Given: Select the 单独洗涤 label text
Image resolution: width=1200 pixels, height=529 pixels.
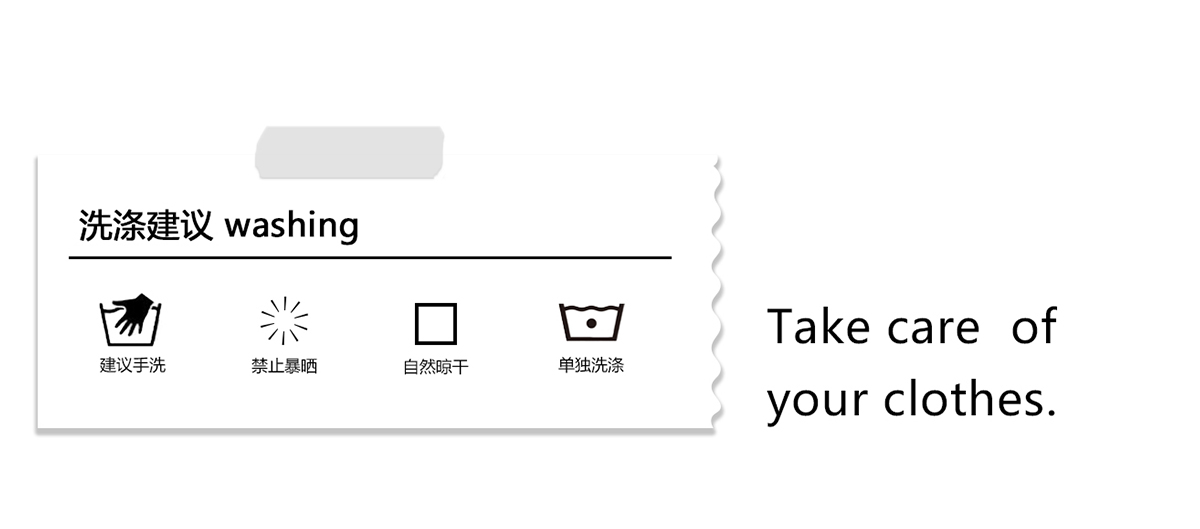Looking at the screenshot, I should tap(591, 366).
